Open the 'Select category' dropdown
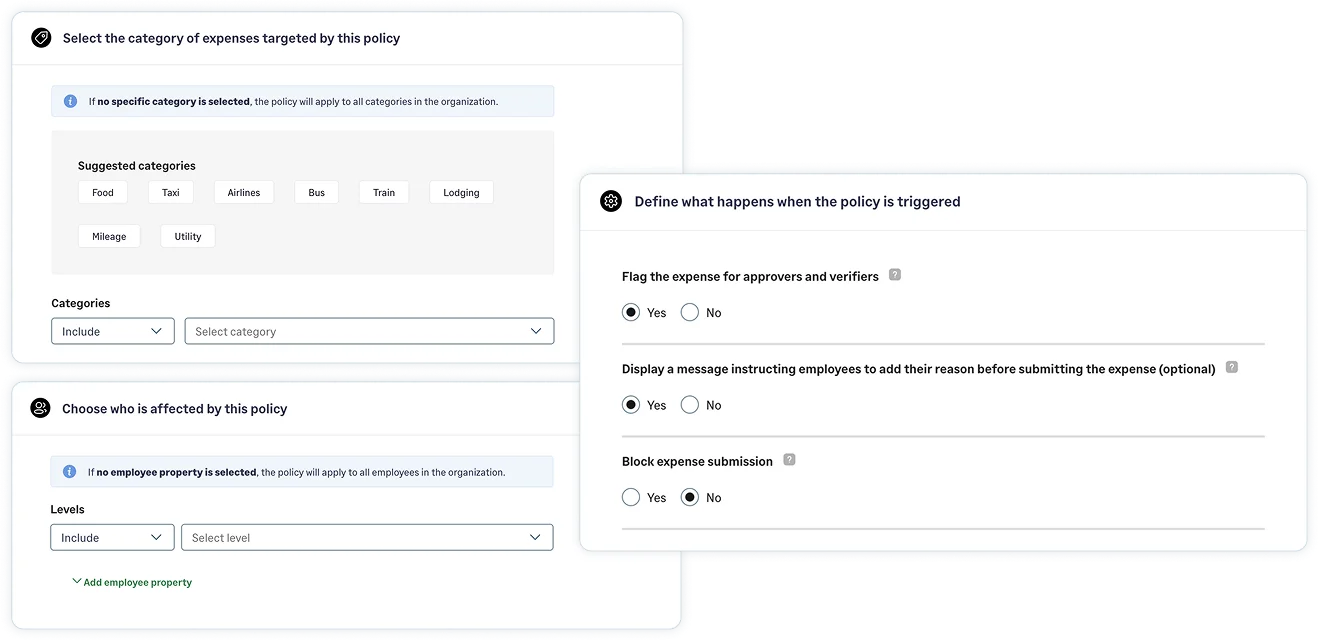This screenshot has width=1319, height=641. tap(369, 330)
